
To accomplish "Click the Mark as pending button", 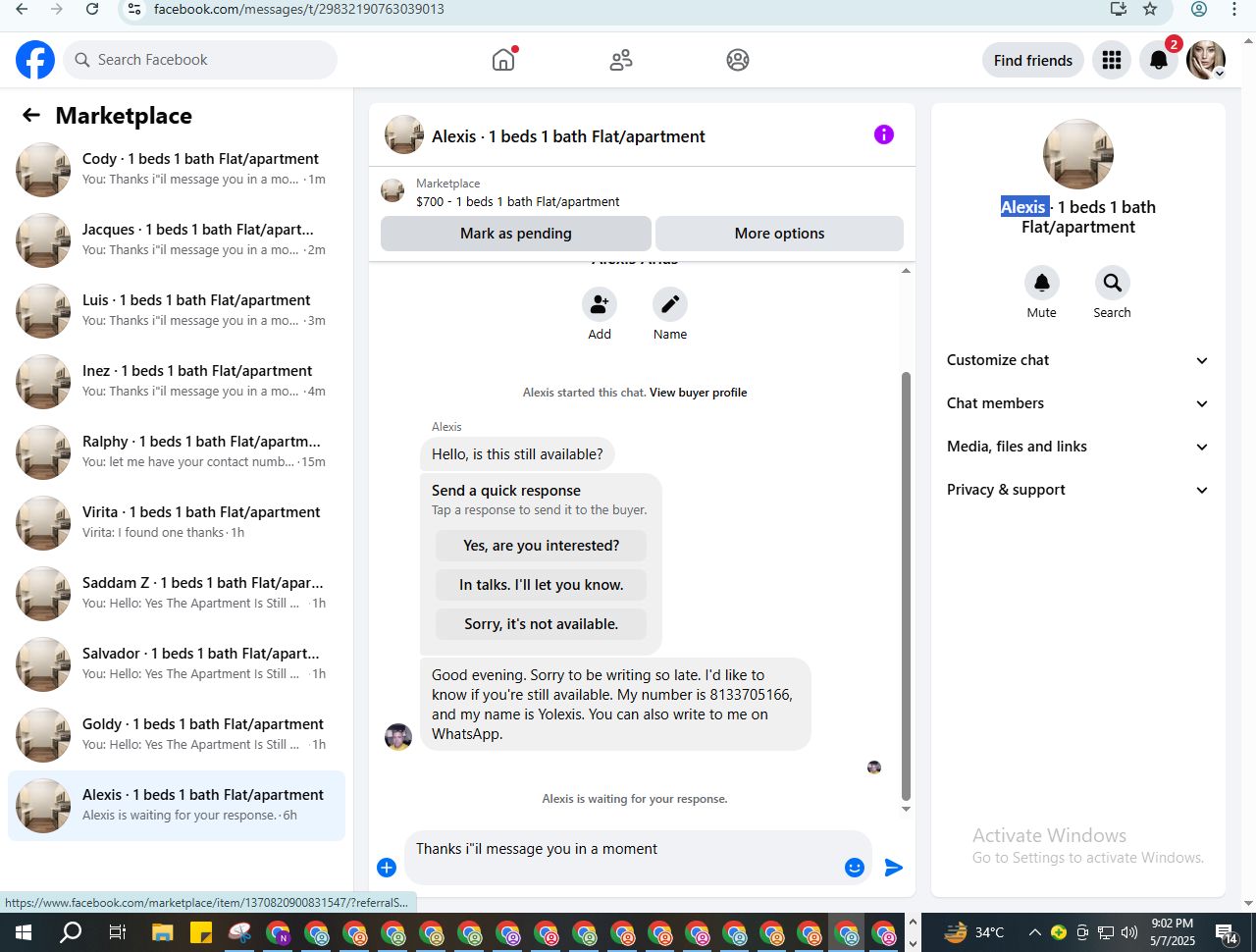I will (516, 234).
